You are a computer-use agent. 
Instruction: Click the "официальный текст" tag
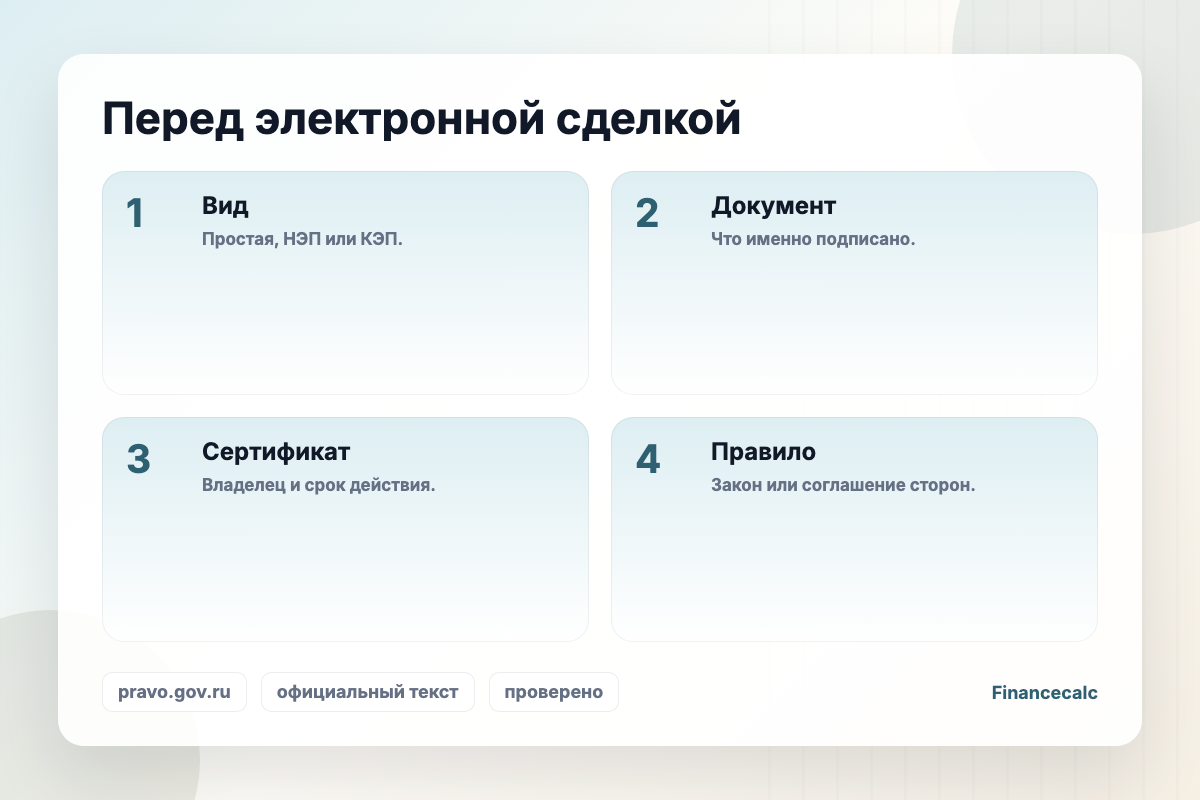[x=368, y=692]
